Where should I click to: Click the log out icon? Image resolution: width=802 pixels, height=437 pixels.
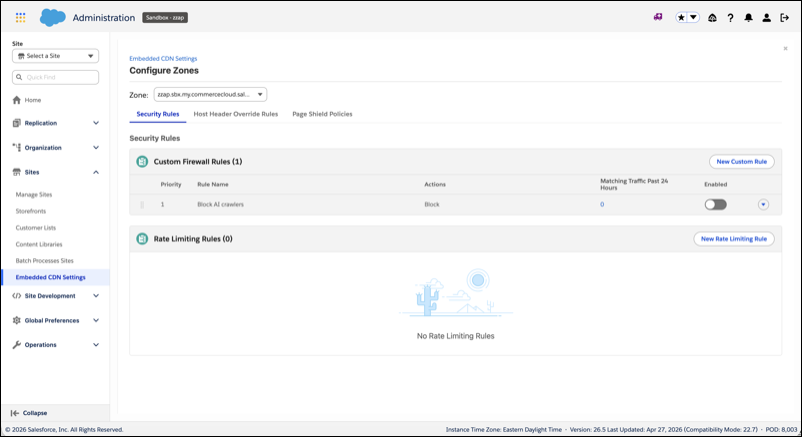784,18
